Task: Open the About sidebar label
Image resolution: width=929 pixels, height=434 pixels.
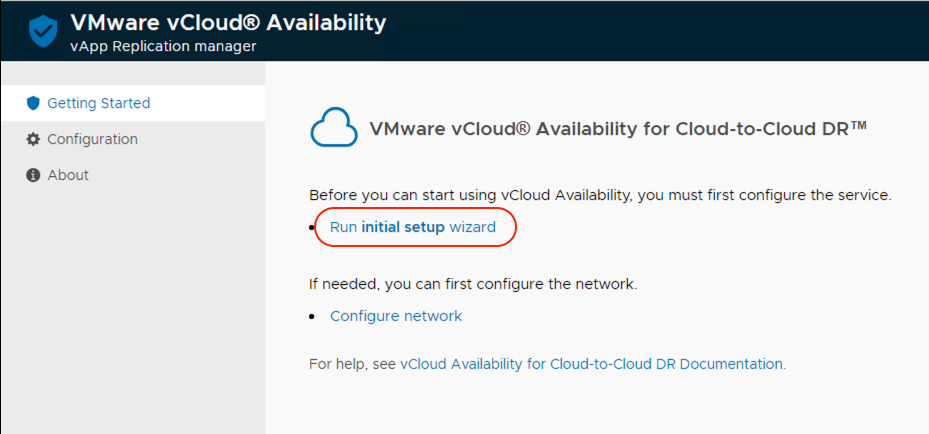Action: [68, 175]
